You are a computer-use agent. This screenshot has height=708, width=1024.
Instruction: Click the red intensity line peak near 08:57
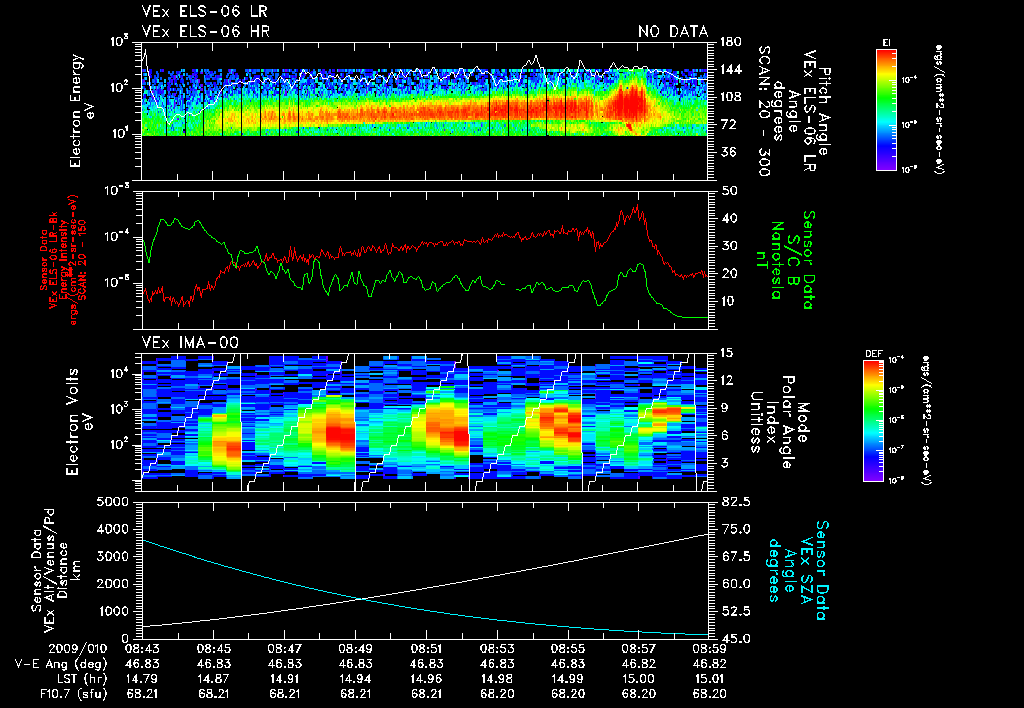pos(635,210)
